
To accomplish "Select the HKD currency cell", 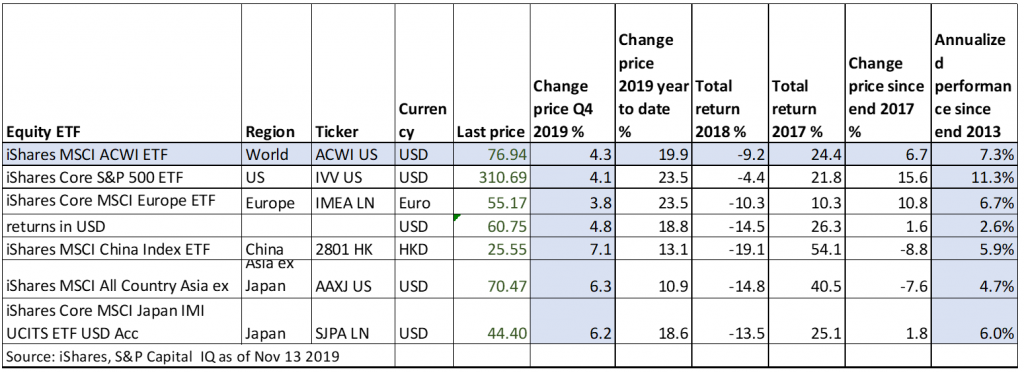I will (423, 248).
